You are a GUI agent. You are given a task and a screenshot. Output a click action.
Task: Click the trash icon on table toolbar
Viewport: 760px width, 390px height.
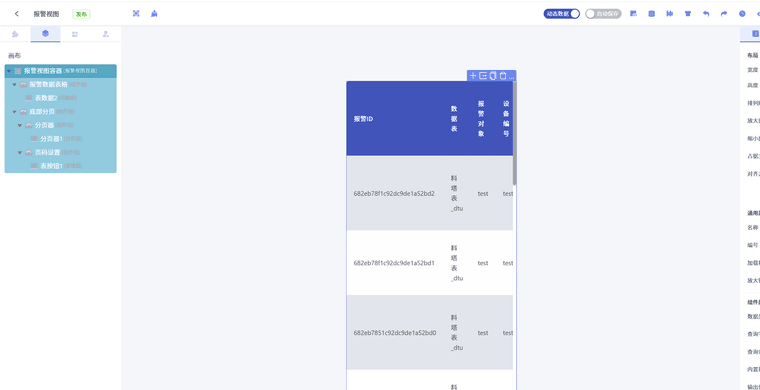point(503,76)
